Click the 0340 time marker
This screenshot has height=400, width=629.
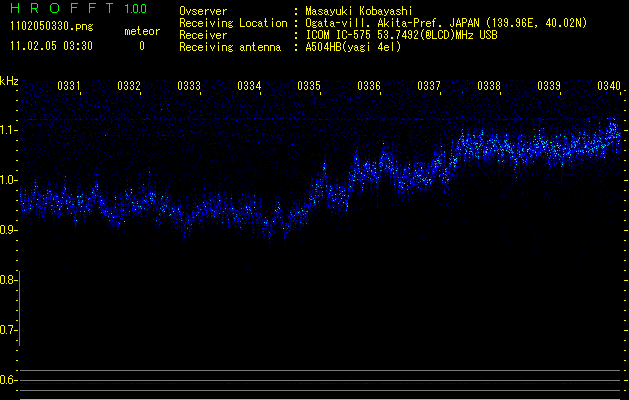[609, 85]
